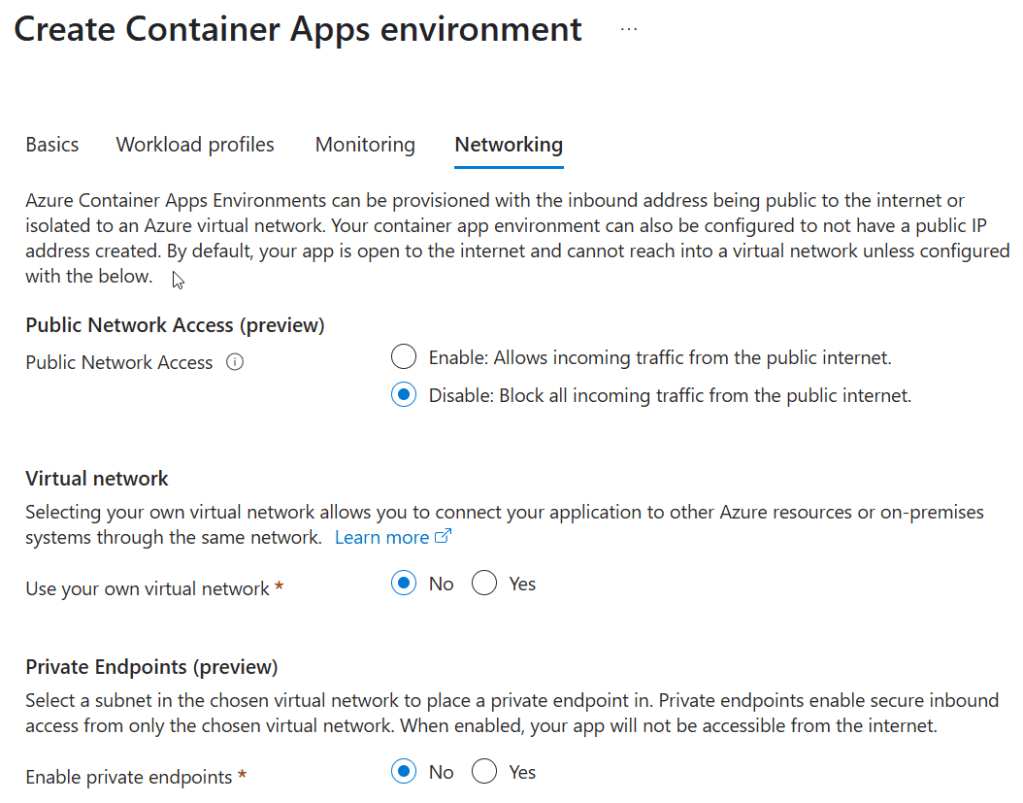This screenshot has height=803, width=1023.
Task: Enable private endpoints by selecting Yes
Action: (484, 771)
